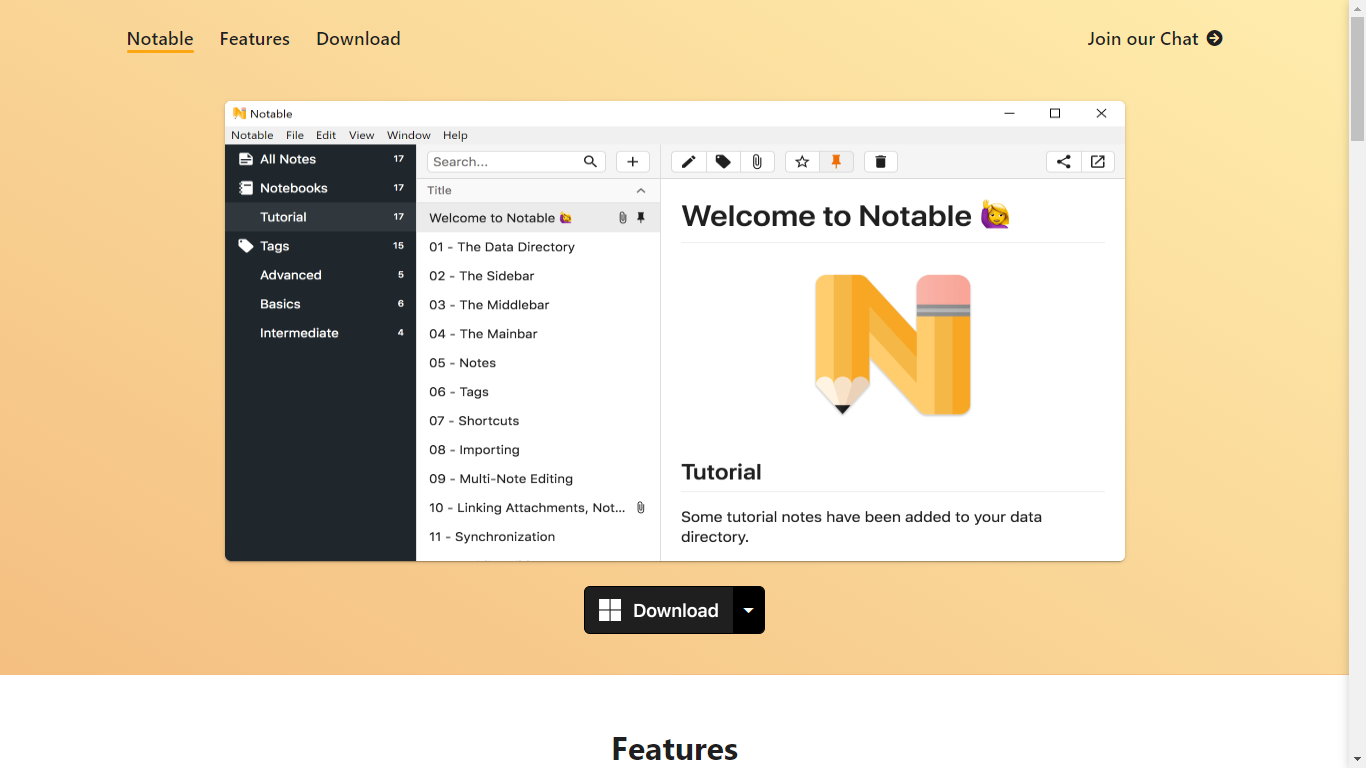Open the Download dropdown arrow
Screen dimensions: 1366x768
click(x=748, y=610)
